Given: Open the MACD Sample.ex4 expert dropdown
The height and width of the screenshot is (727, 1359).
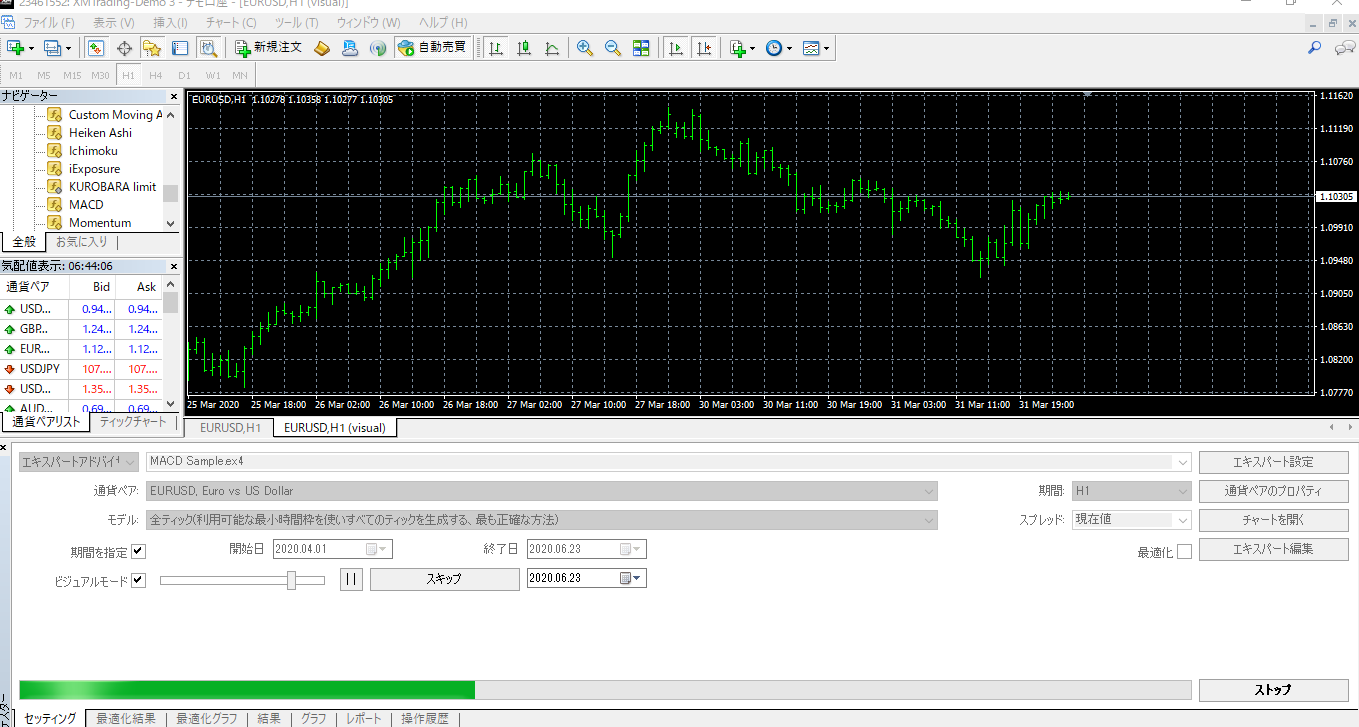Looking at the screenshot, I should pos(1184,462).
